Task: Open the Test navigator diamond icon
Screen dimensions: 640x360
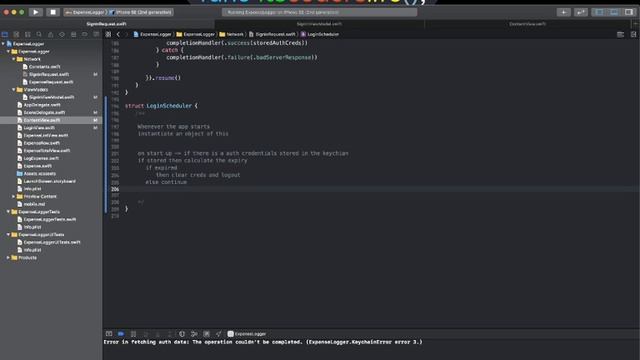Action: pyautogui.click(x=62, y=35)
